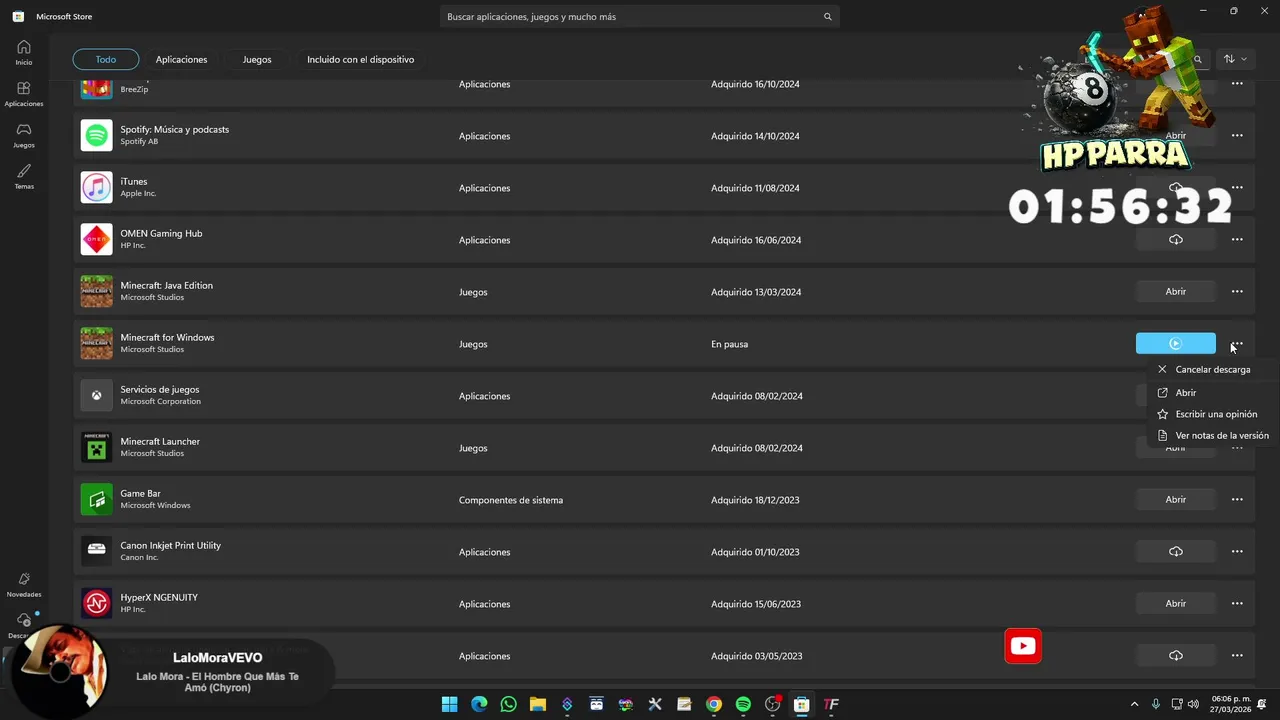Select the Juegos filter tab at the top
This screenshot has height=720, width=1280.
[257, 60]
